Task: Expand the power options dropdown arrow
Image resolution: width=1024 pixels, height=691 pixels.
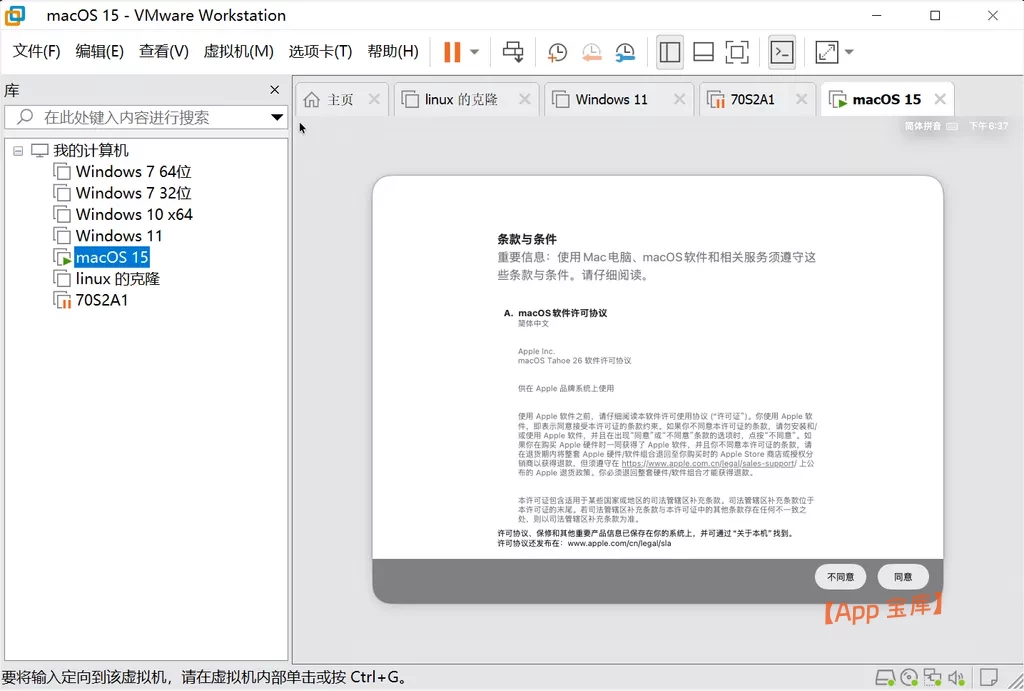Action: point(475,52)
